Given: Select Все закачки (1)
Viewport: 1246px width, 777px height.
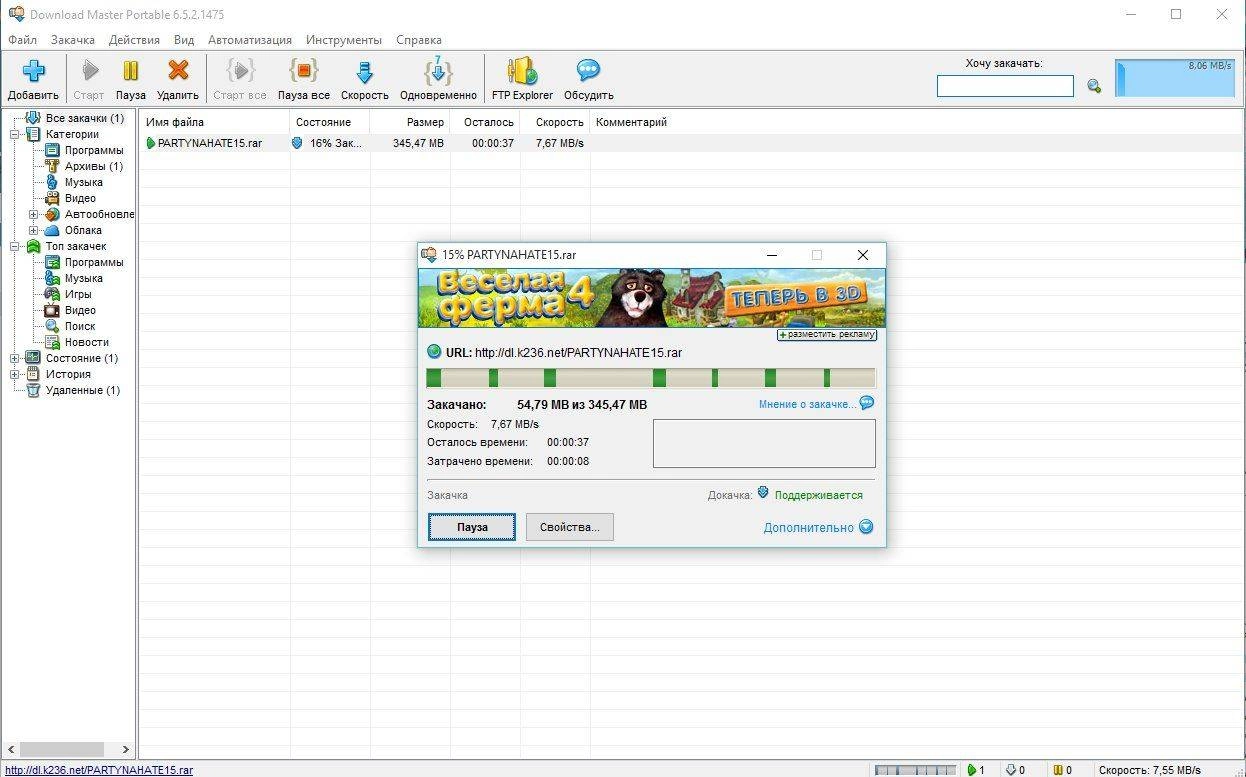Looking at the screenshot, I should [85, 118].
